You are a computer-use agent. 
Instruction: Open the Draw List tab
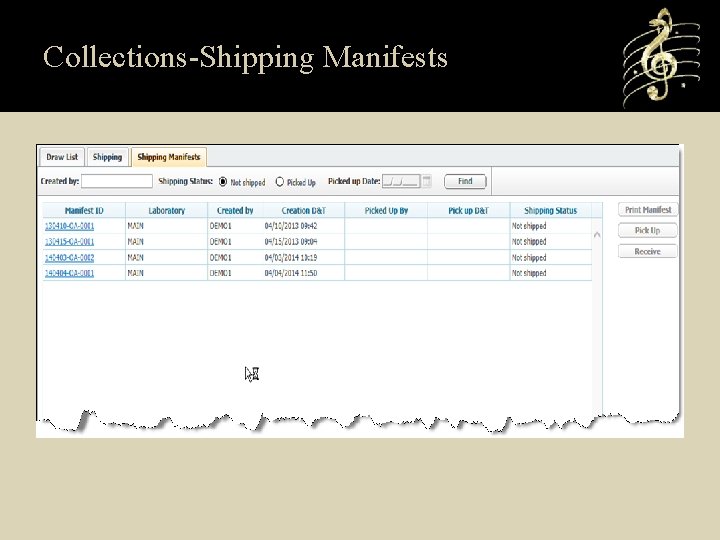coord(62,157)
